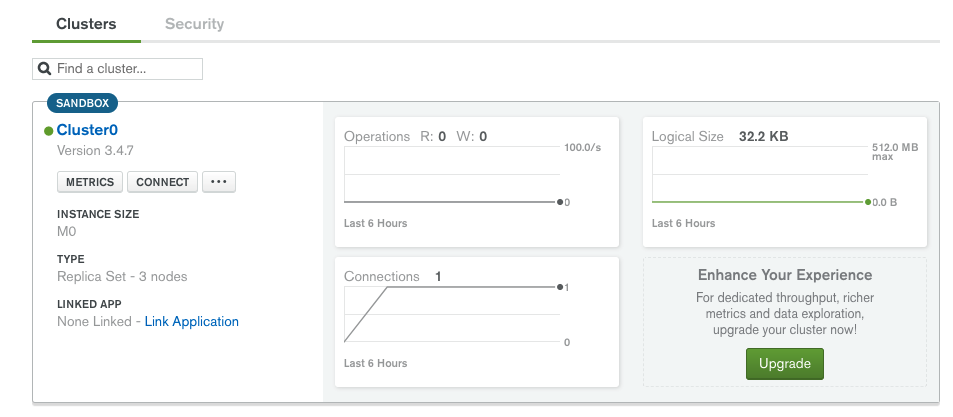This screenshot has height=417, width=953.
Task: Open the Connections chart panel
Action: (477, 322)
